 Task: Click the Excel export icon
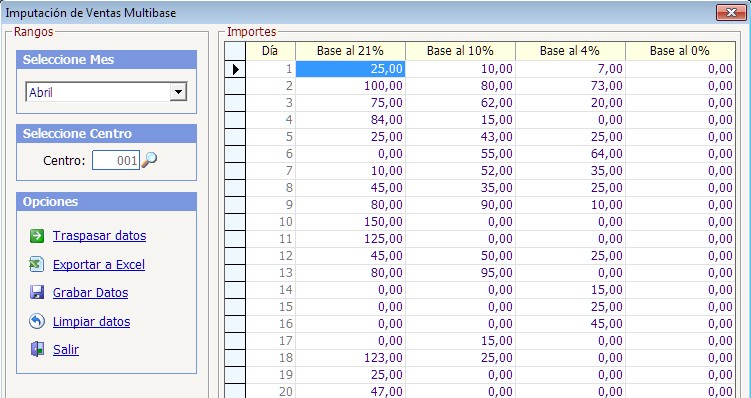pyautogui.click(x=37, y=264)
